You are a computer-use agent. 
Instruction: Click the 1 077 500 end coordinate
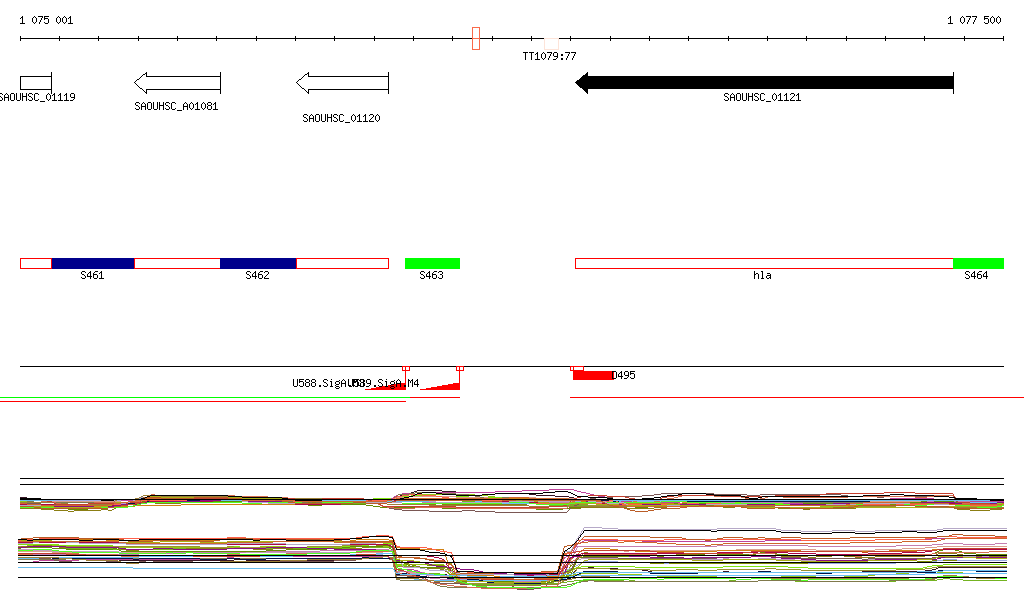tap(973, 20)
